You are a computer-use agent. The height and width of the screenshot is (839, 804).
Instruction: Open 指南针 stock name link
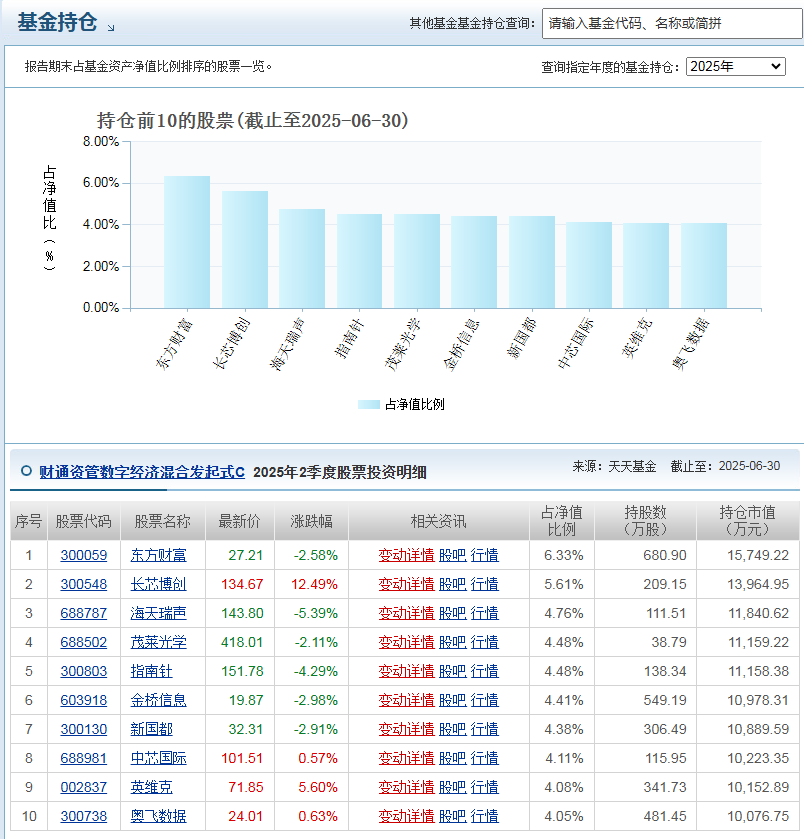tap(151, 671)
